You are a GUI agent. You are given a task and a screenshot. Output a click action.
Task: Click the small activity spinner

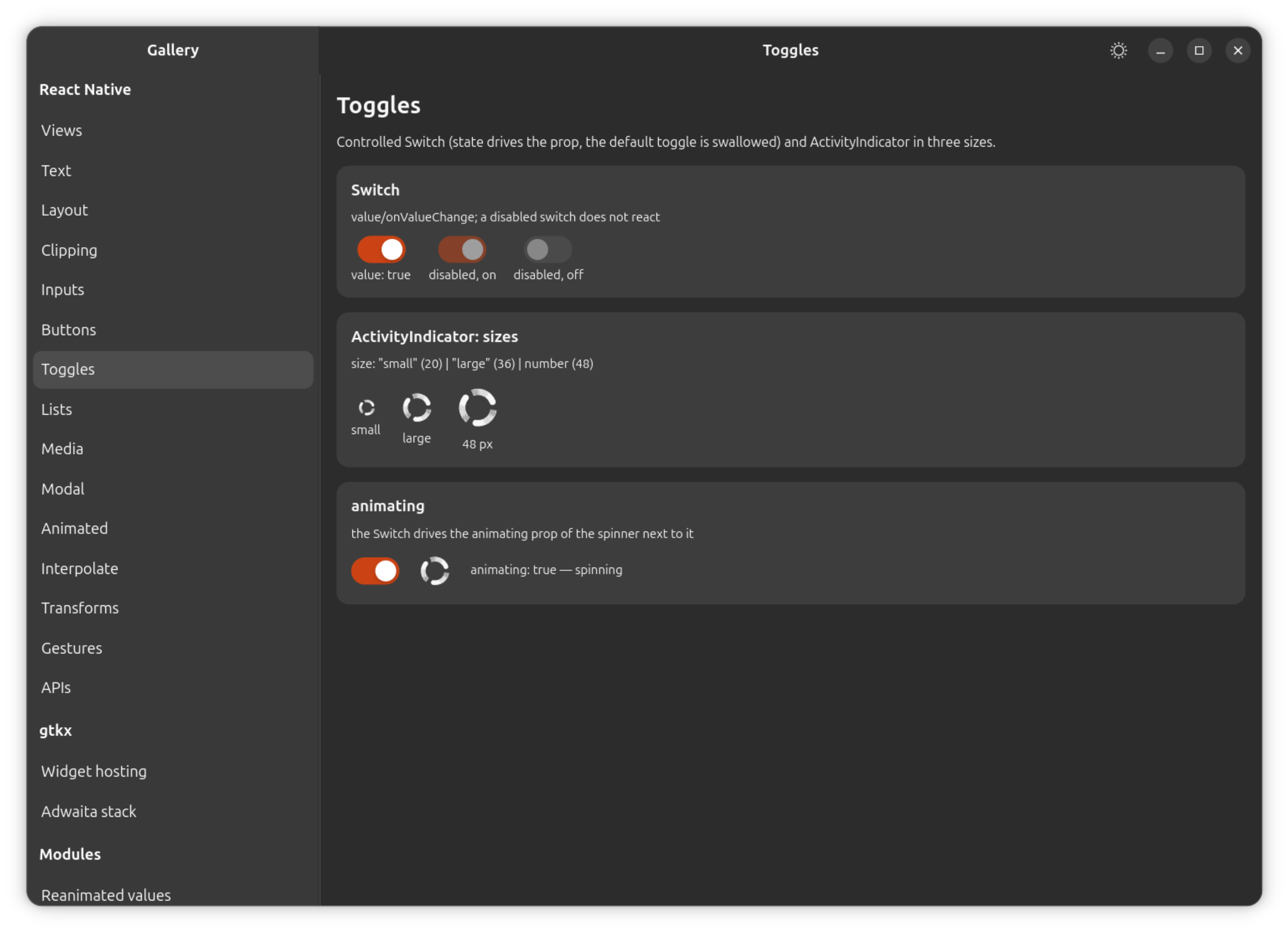coord(367,407)
